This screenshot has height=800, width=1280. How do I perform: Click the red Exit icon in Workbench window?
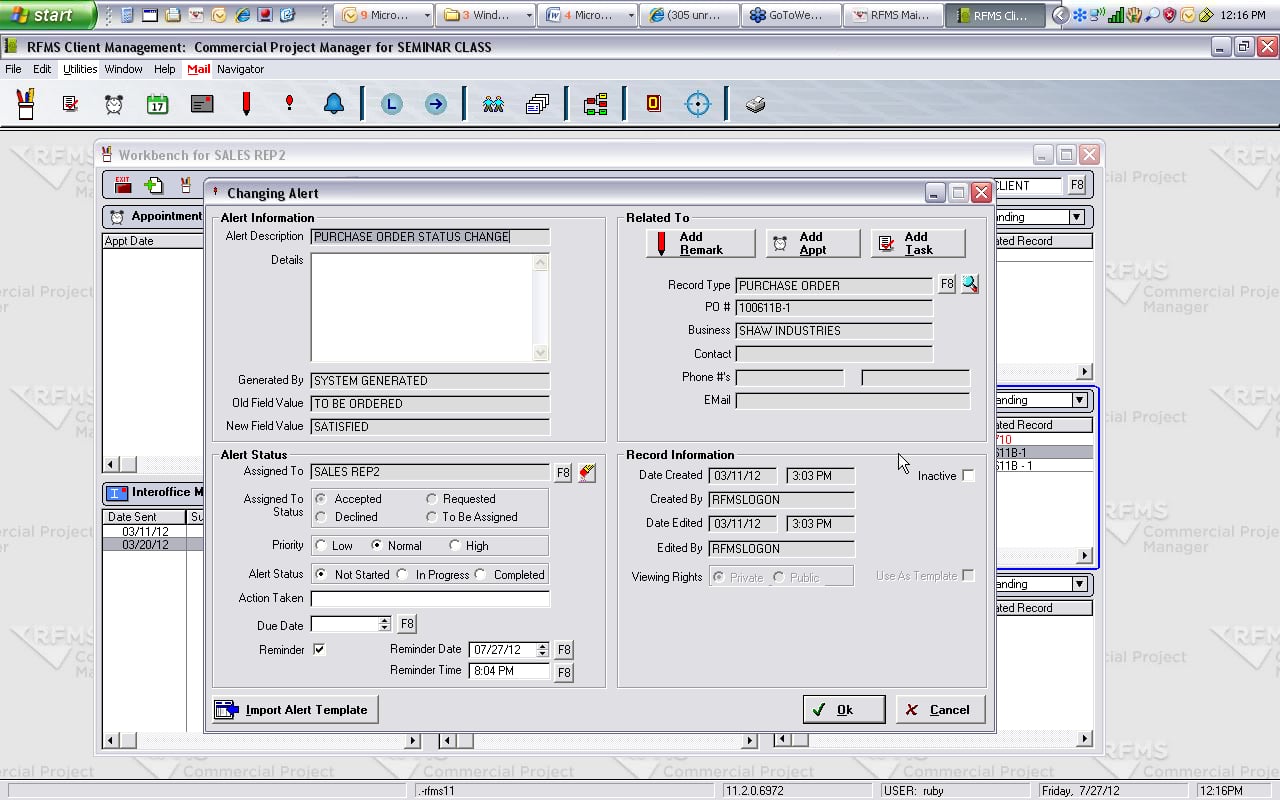coord(123,184)
